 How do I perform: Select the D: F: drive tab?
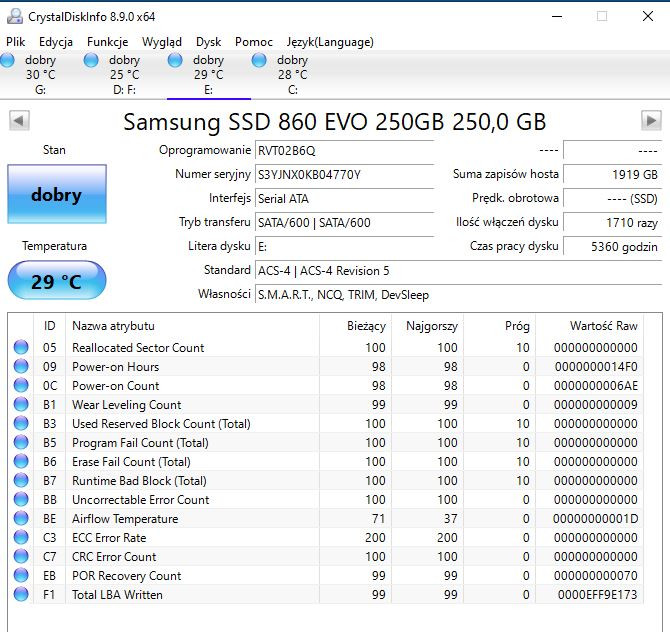pyautogui.click(x=124, y=75)
